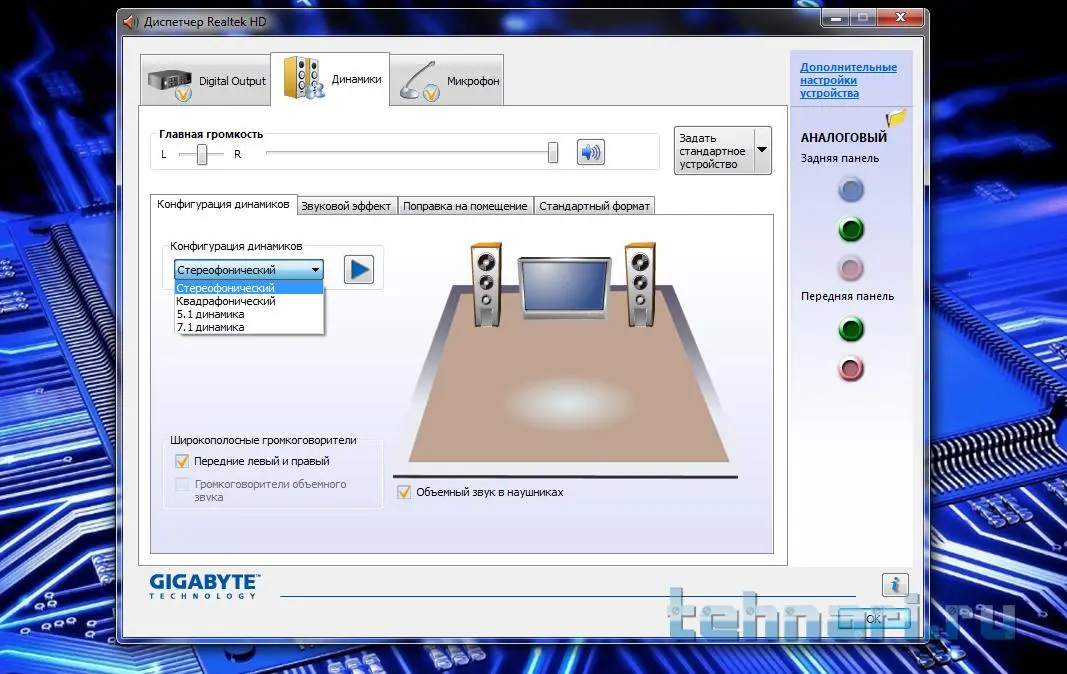Click the OK button
This screenshot has width=1067, height=674.
point(873,618)
